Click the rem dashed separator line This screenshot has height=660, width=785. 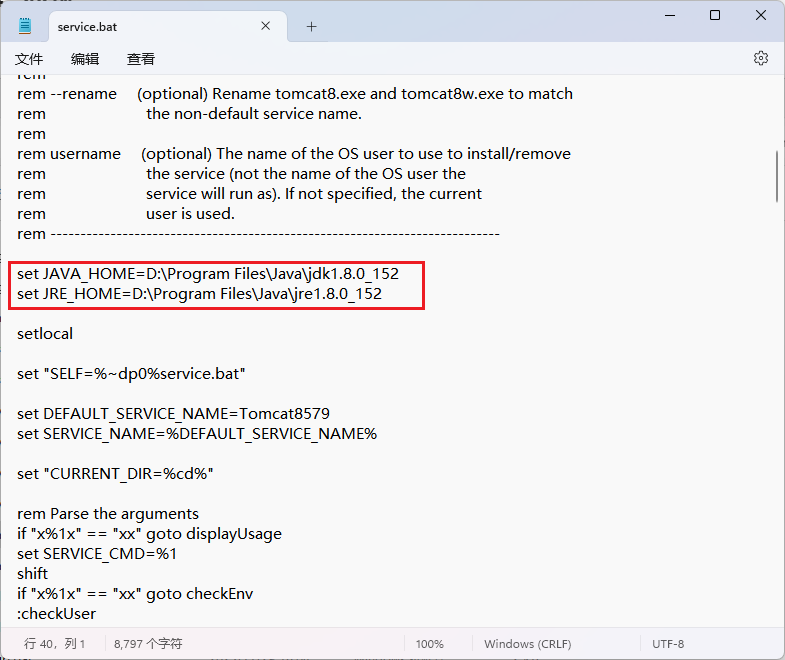pyautogui.click(x=258, y=234)
